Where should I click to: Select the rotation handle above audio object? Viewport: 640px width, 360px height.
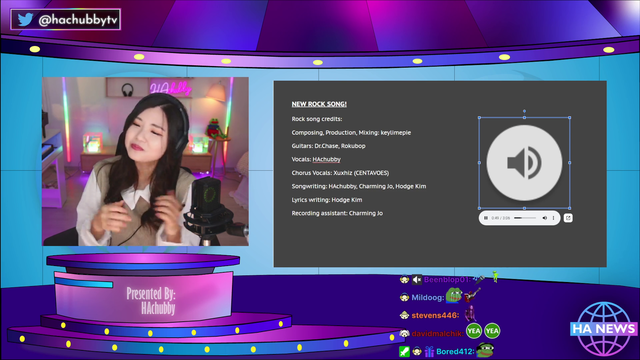coord(524,111)
